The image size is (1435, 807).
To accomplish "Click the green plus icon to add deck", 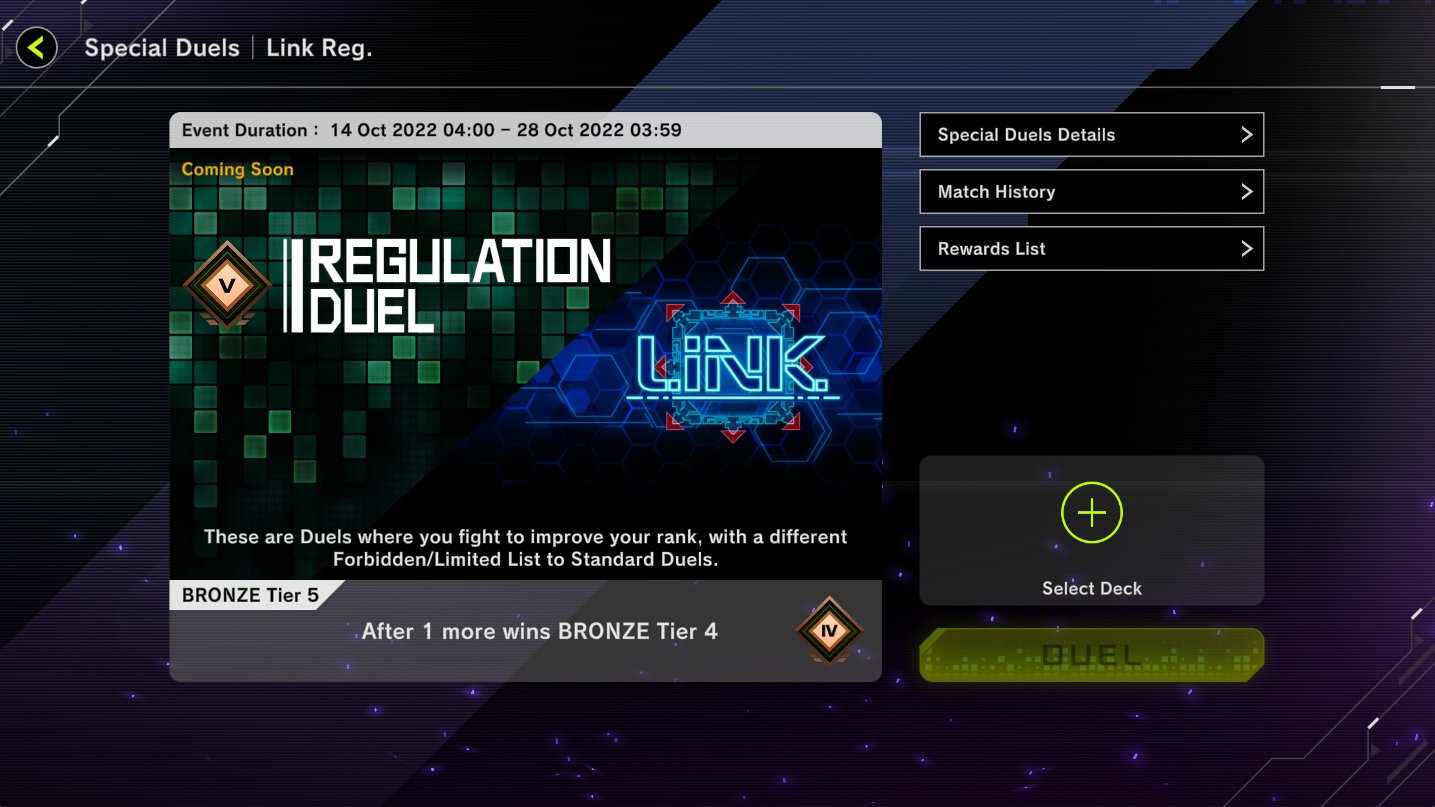I will (x=1091, y=513).
